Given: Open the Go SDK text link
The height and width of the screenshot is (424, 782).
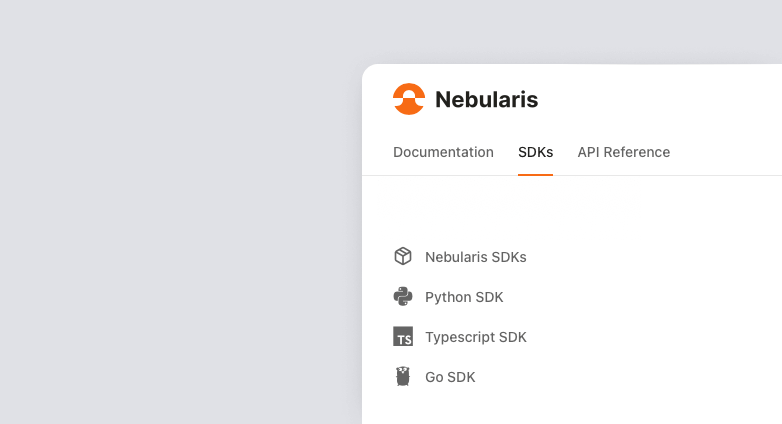Looking at the screenshot, I should [x=450, y=377].
